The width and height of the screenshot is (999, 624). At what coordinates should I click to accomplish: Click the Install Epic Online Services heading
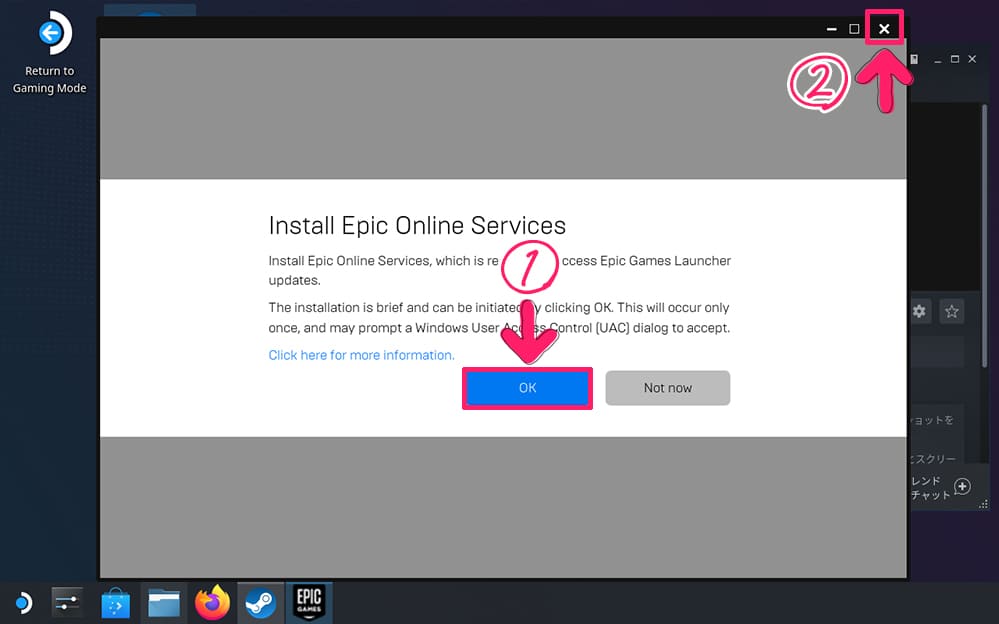click(x=417, y=226)
